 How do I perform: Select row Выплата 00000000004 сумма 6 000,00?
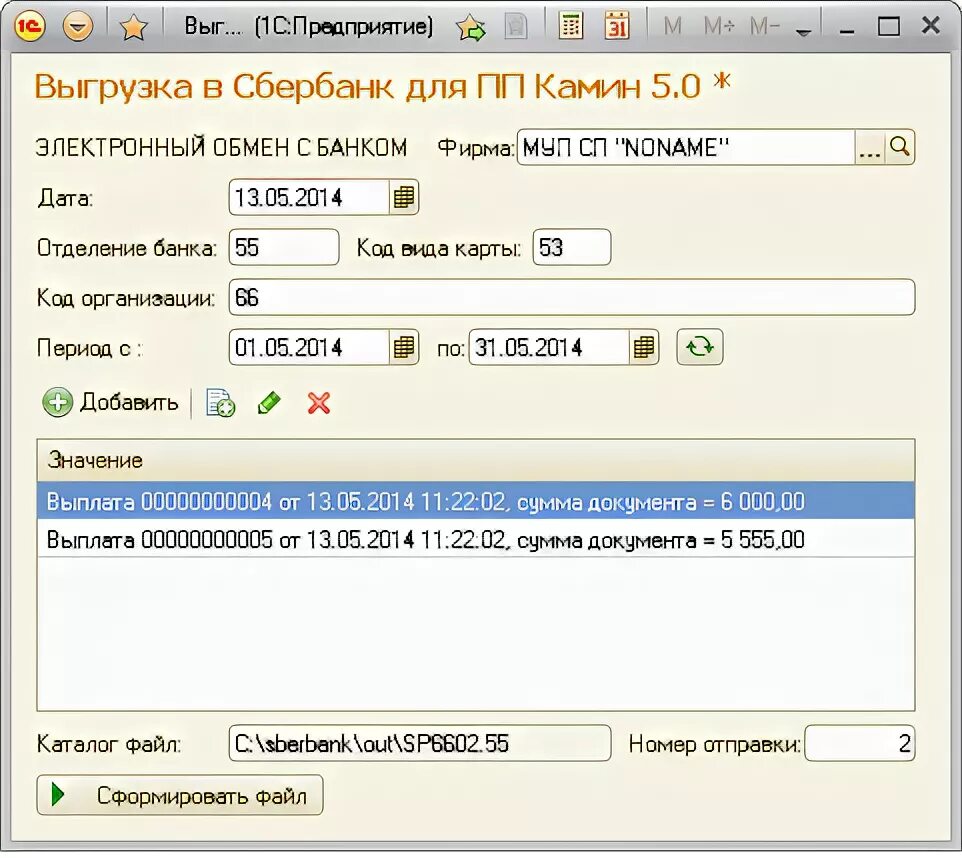(x=475, y=501)
